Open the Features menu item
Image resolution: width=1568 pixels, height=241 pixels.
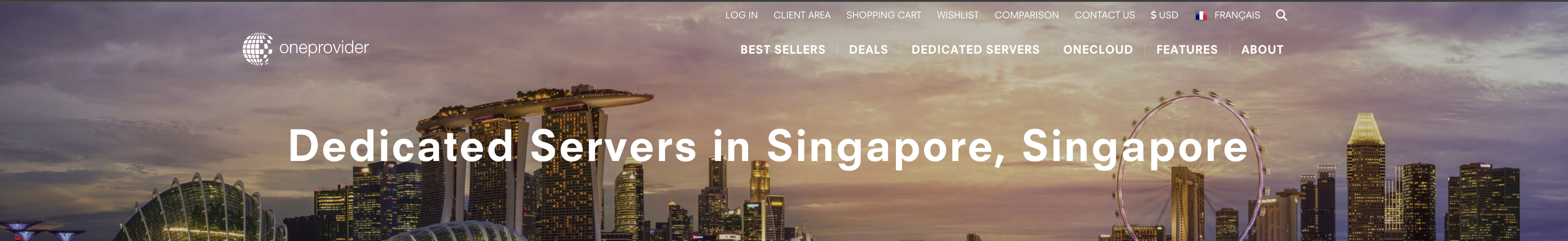pyautogui.click(x=1187, y=50)
